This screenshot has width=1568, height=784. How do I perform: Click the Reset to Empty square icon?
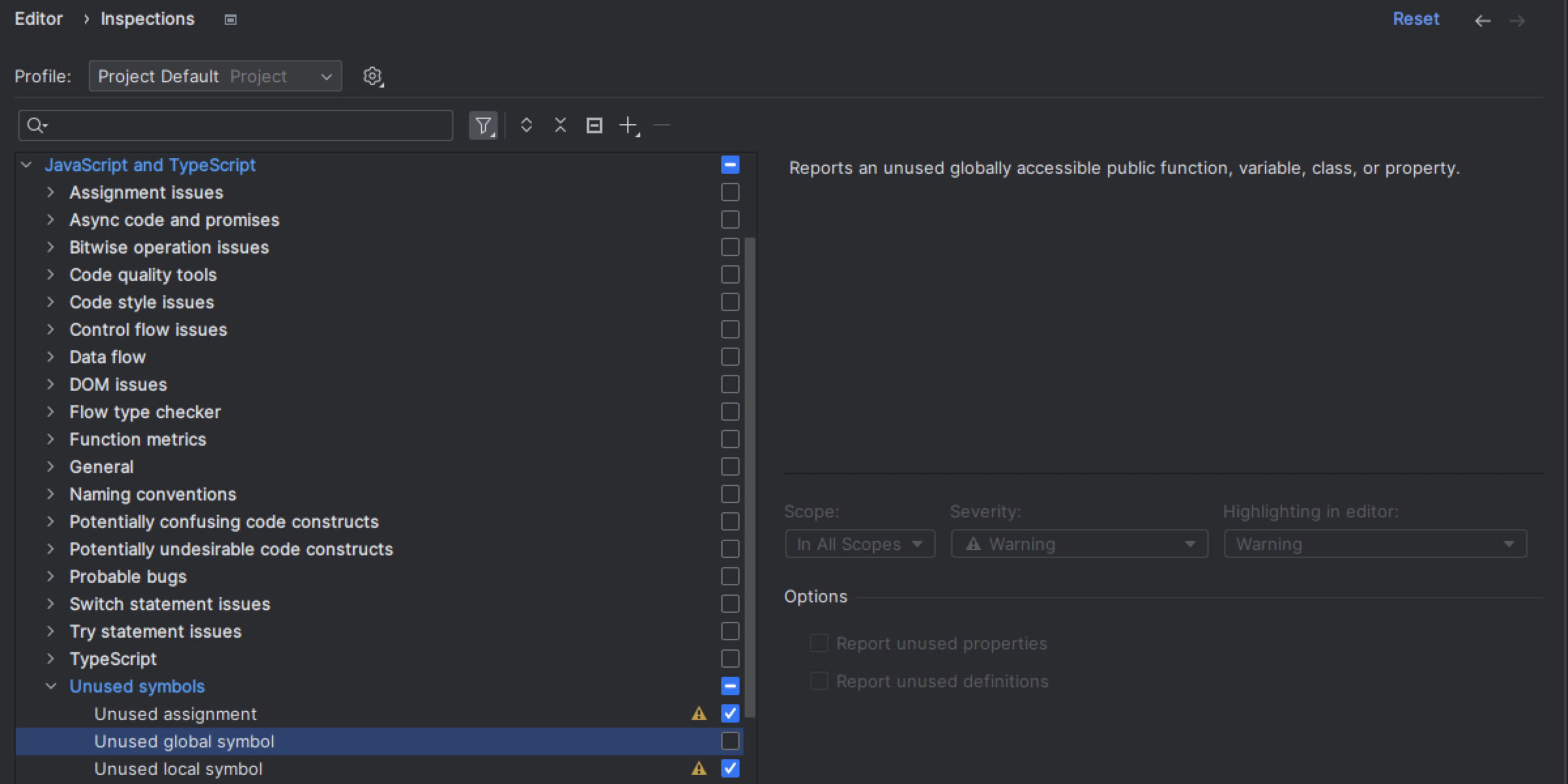pos(594,125)
